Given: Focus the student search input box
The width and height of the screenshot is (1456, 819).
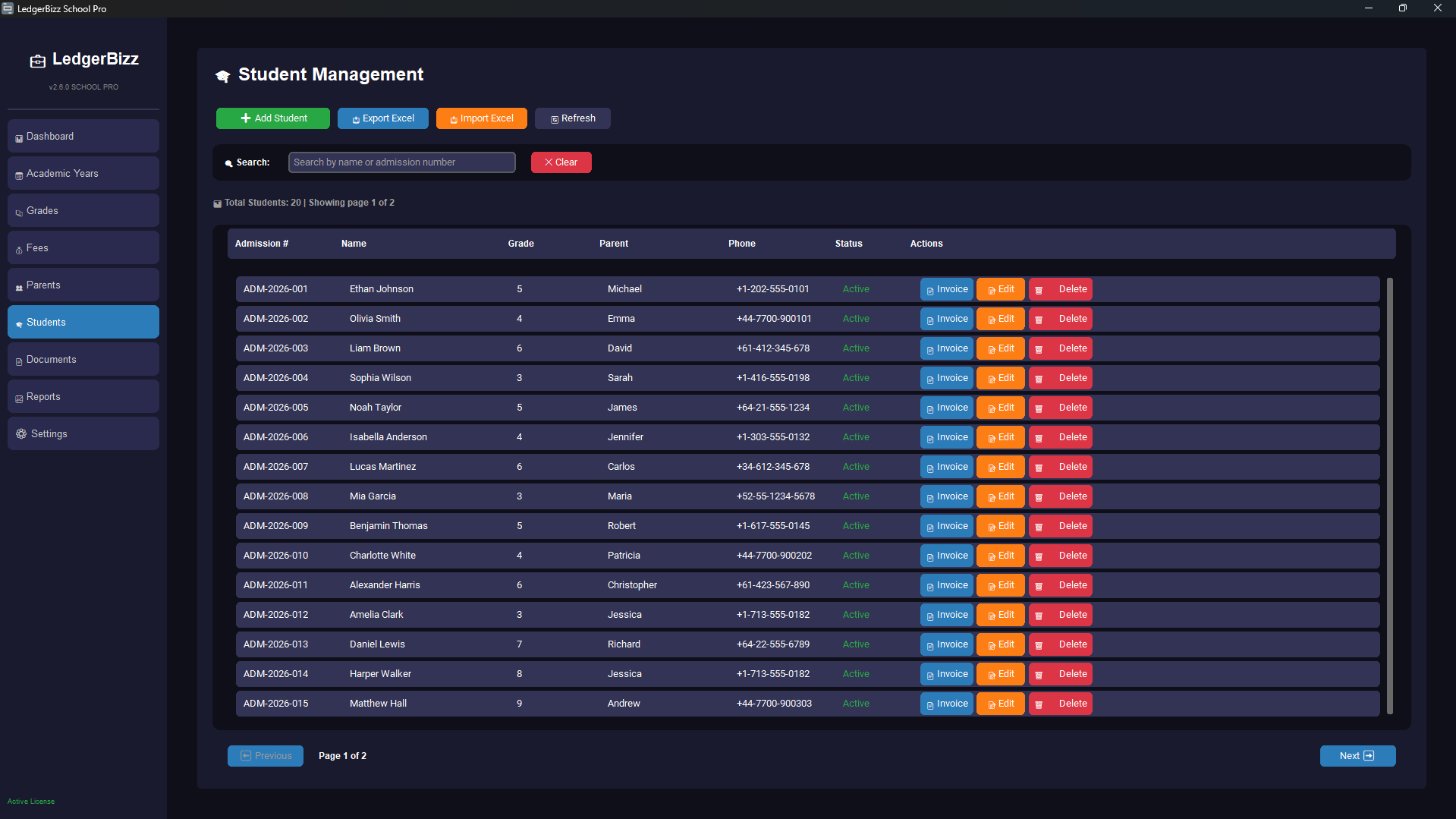Looking at the screenshot, I should click(402, 162).
